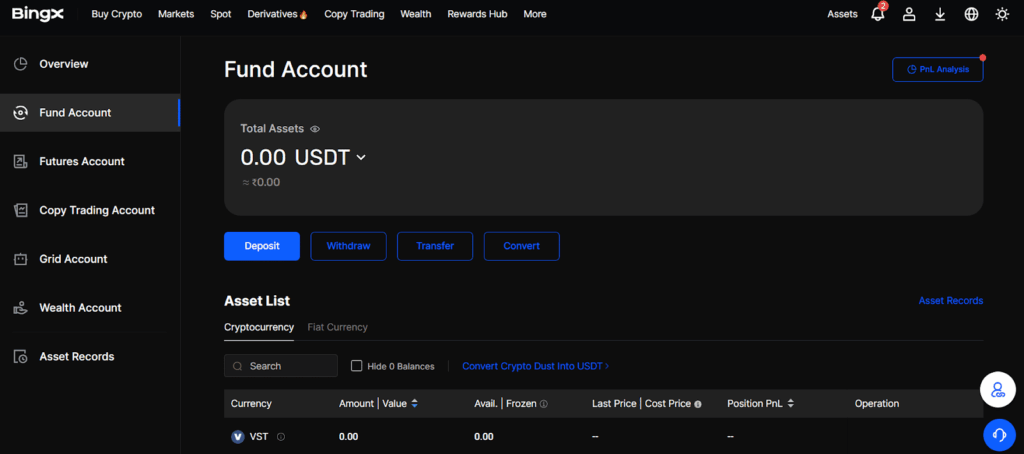1024x454 pixels.
Task: Expand the USDT currency dropdown
Action: pyautogui.click(x=361, y=157)
